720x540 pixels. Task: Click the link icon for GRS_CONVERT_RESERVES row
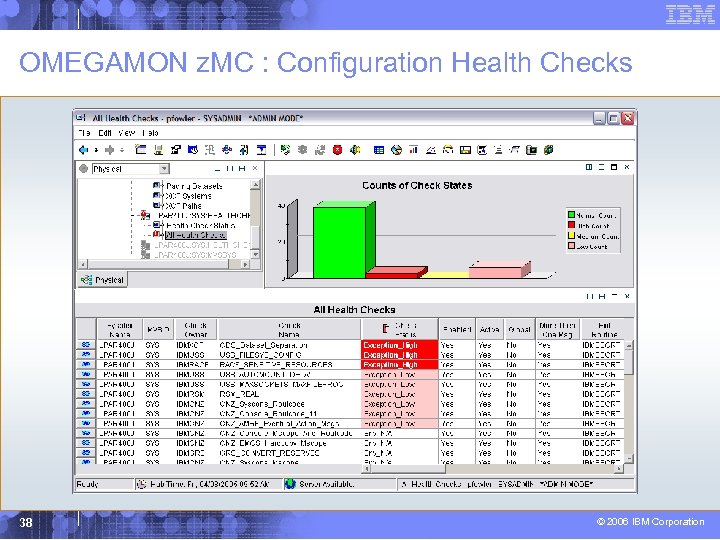pyautogui.click(x=85, y=452)
